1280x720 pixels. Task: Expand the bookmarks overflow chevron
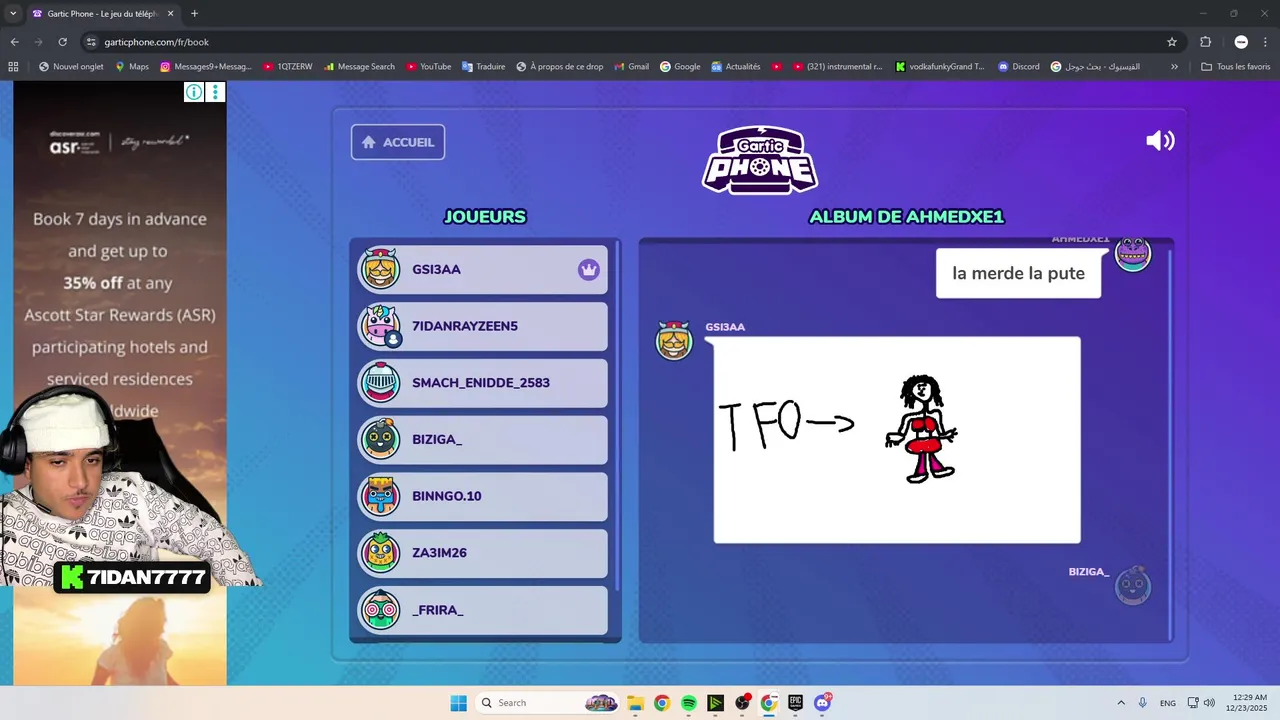(1174, 67)
